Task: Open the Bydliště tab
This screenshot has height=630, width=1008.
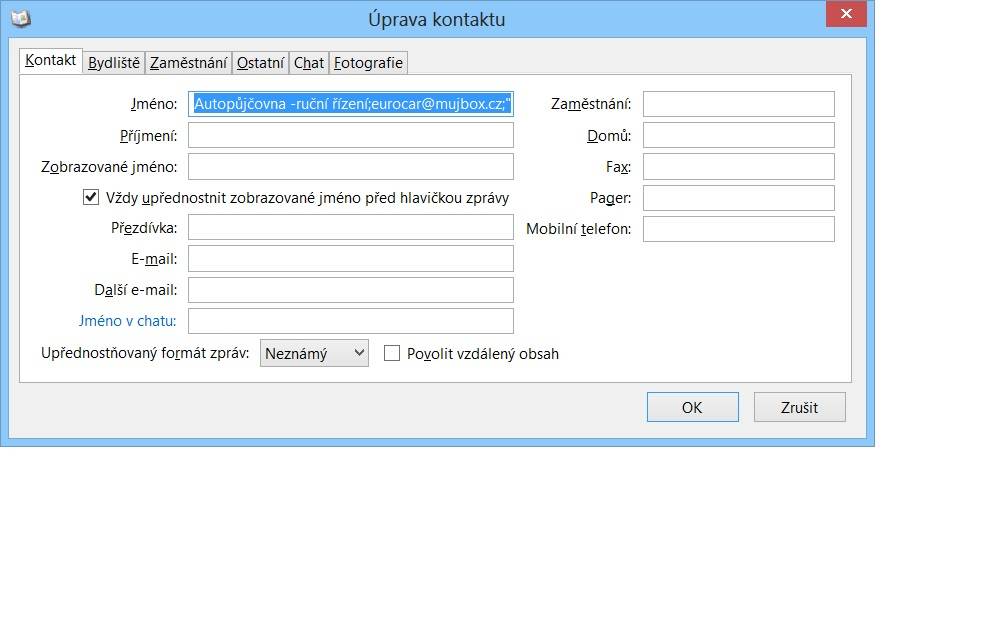Action: pyautogui.click(x=114, y=63)
